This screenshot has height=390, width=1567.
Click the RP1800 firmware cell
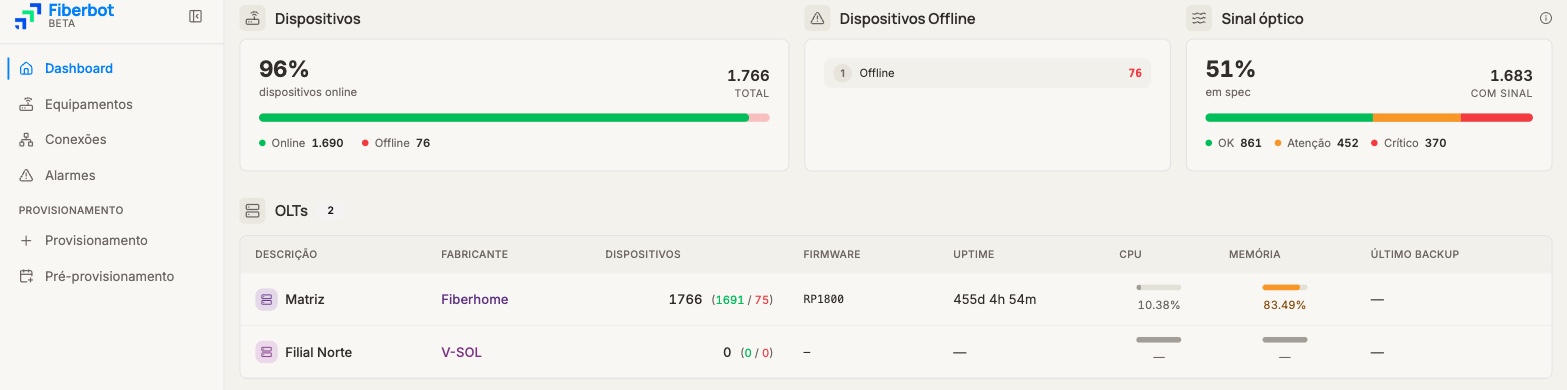point(824,299)
